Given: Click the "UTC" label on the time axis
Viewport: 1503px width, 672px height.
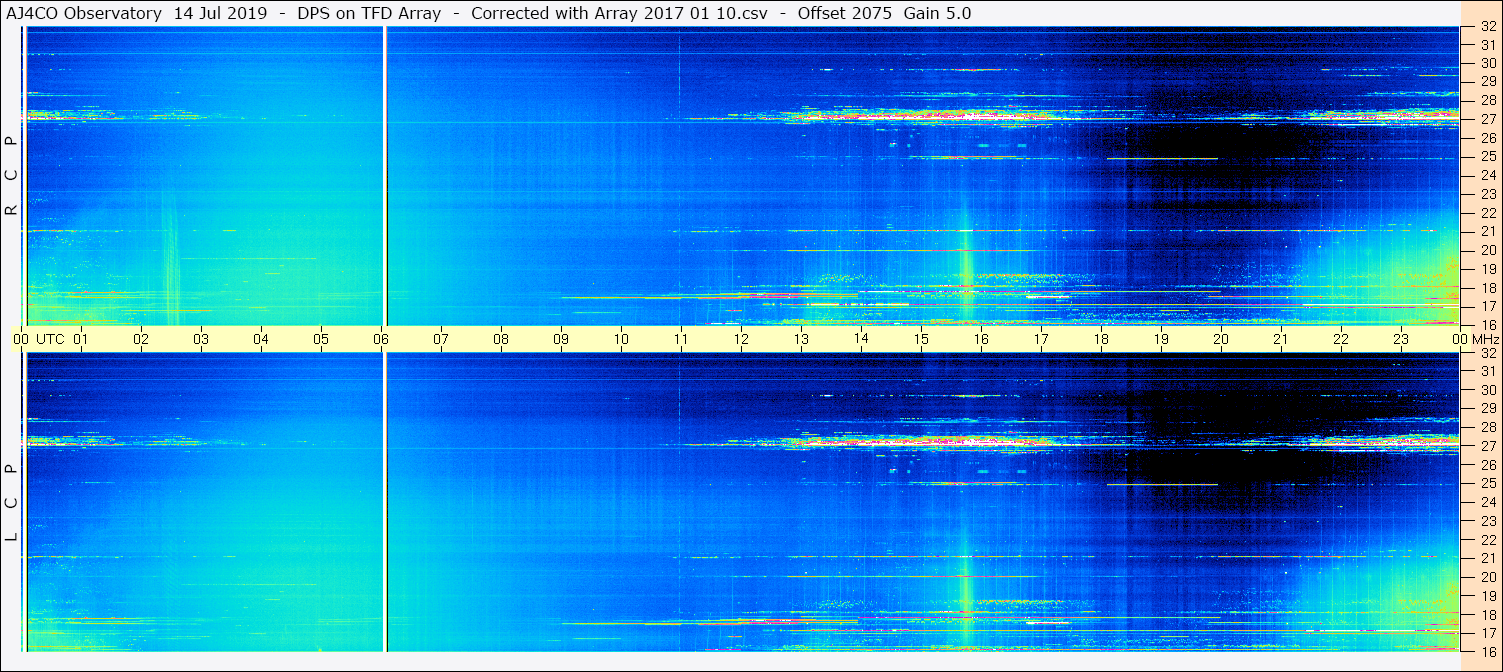Looking at the screenshot, I should click(x=50, y=339).
